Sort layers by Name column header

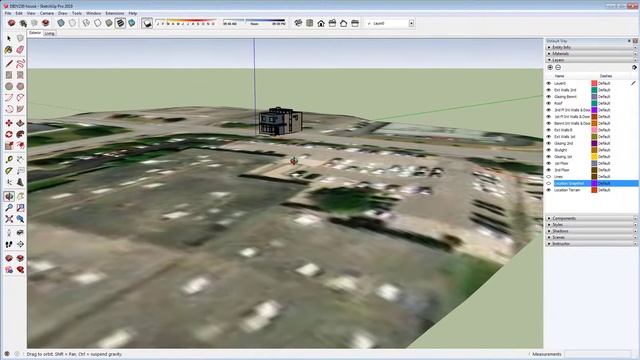click(560, 76)
